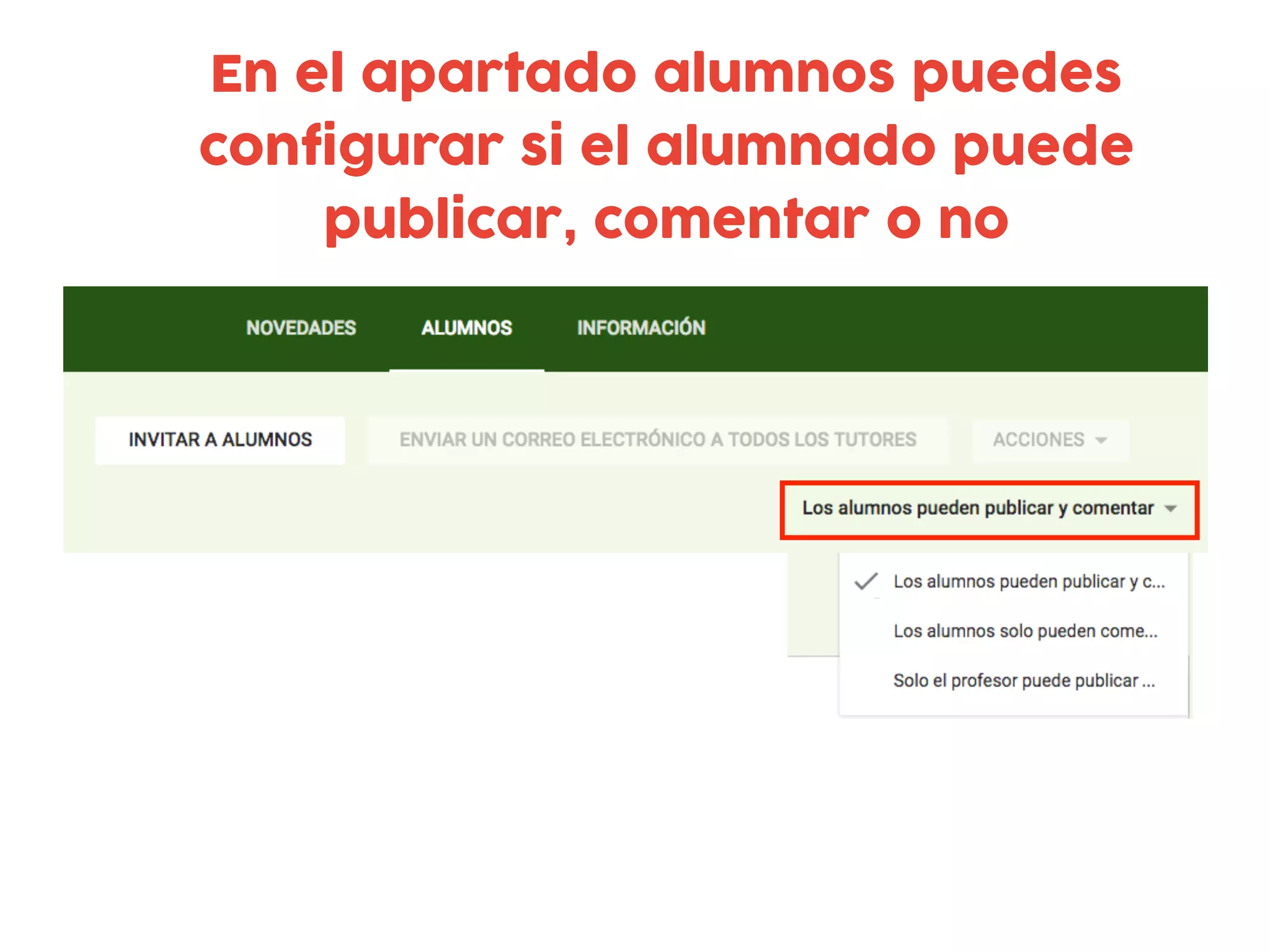This screenshot has height=952, width=1270.
Task: Open the INFORMACIÓN tab
Action: pyautogui.click(x=641, y=327)
